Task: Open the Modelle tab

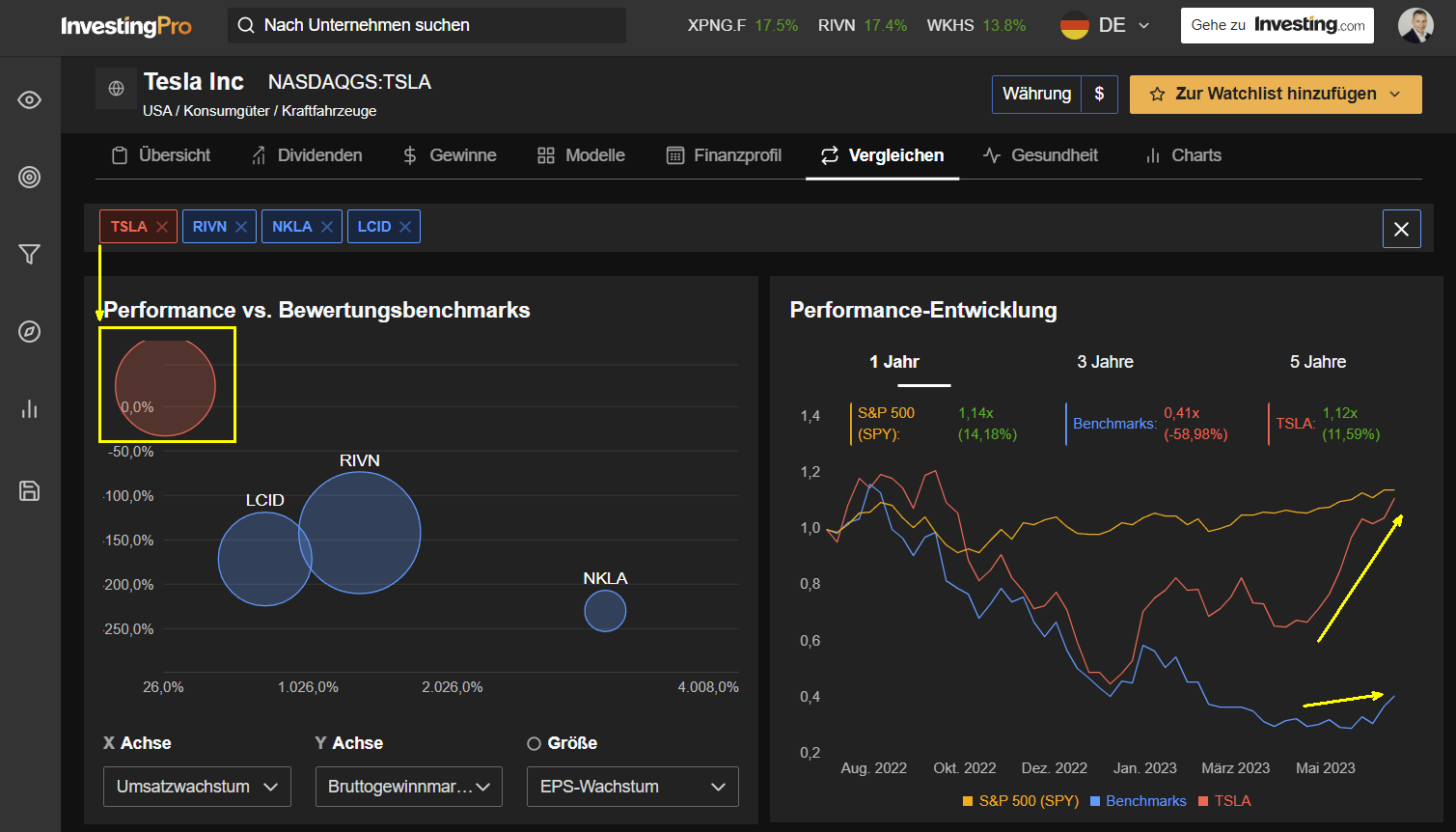Action: [x=582, y=155]
